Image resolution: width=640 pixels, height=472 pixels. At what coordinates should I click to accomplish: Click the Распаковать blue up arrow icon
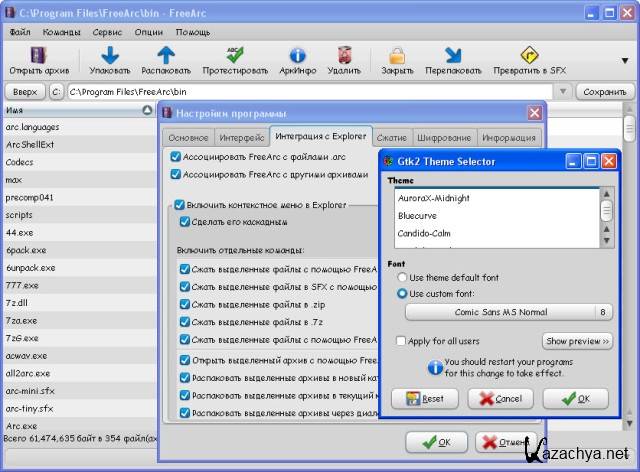click(166, 55)
